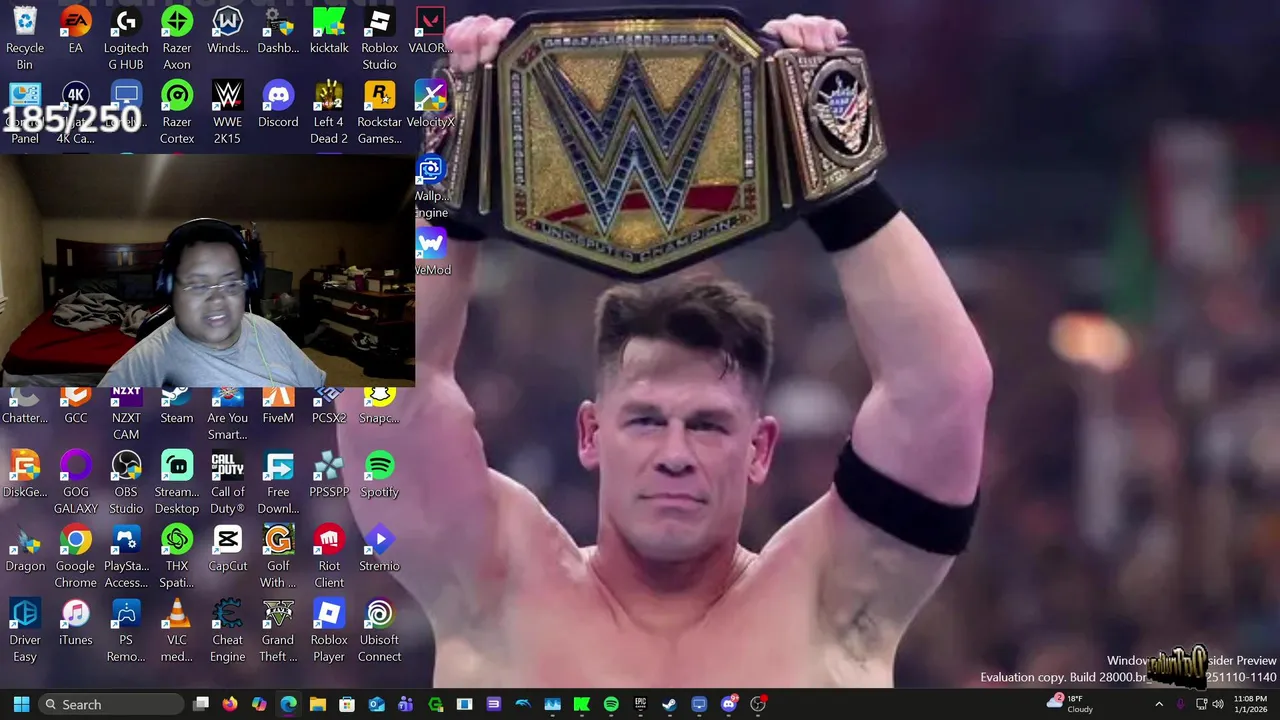The height and width of the screenshot is (720, 1280).
Task: Open PlayStation Accessories shortcut
Action: (x=126, y=556)
